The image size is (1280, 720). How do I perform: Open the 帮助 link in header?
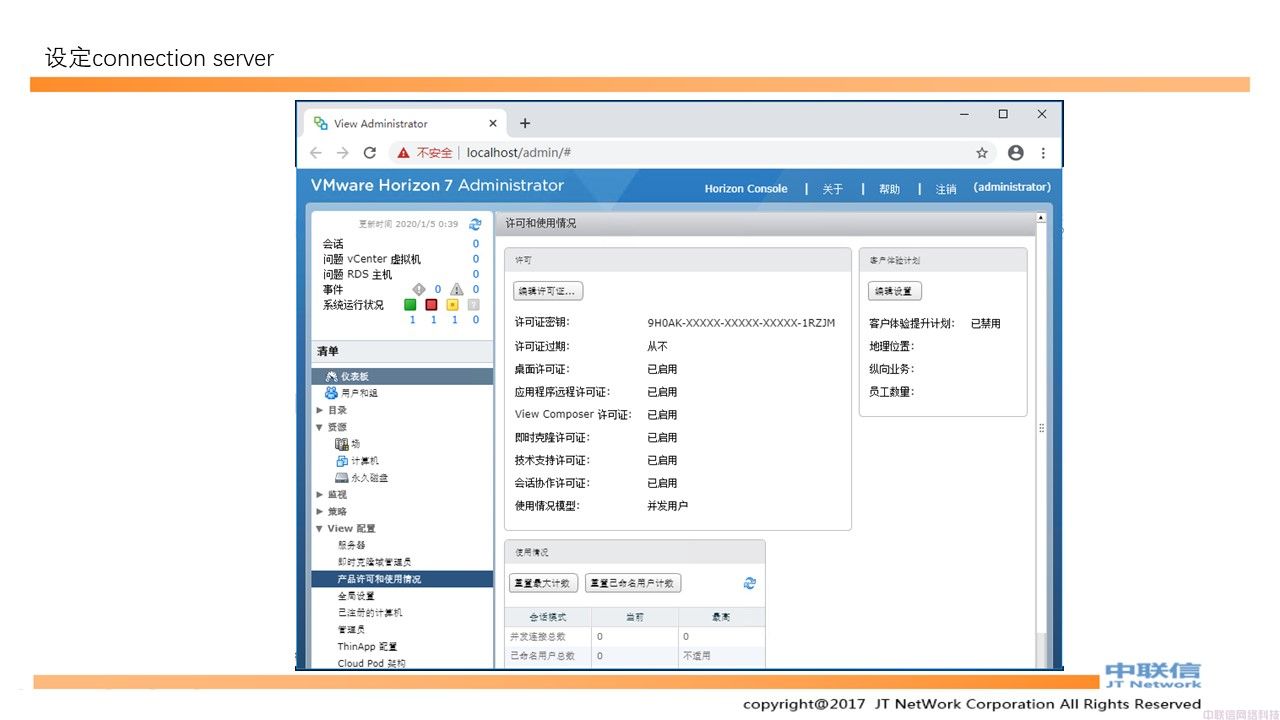[889, 189]
